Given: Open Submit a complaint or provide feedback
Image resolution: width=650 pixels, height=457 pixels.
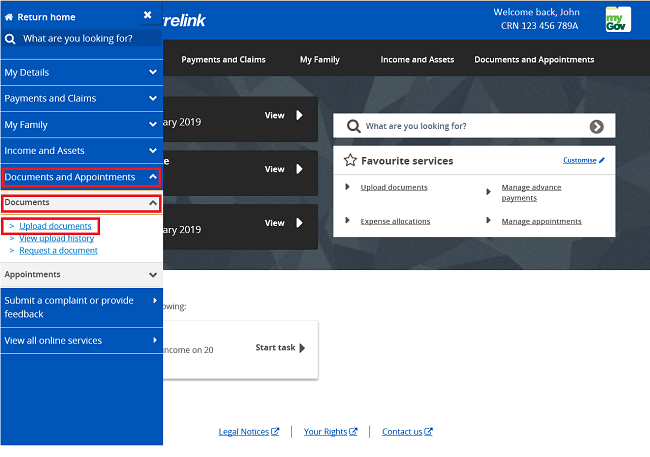Looking at the screenshot, I should click(82, 307).
